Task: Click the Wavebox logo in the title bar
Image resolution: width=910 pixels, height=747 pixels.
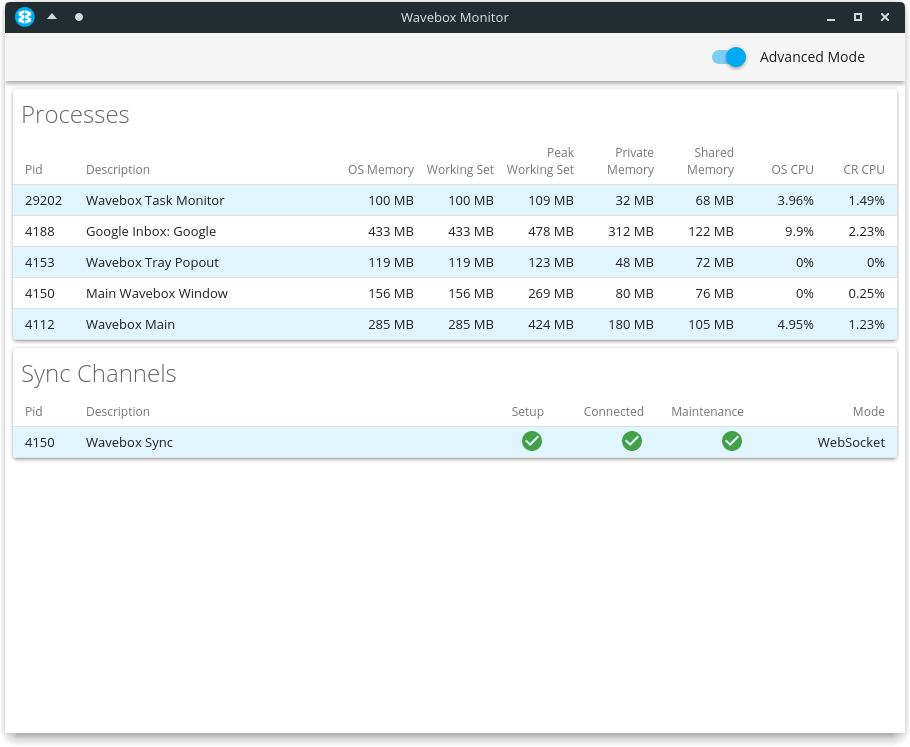Action: coord(23,16)
